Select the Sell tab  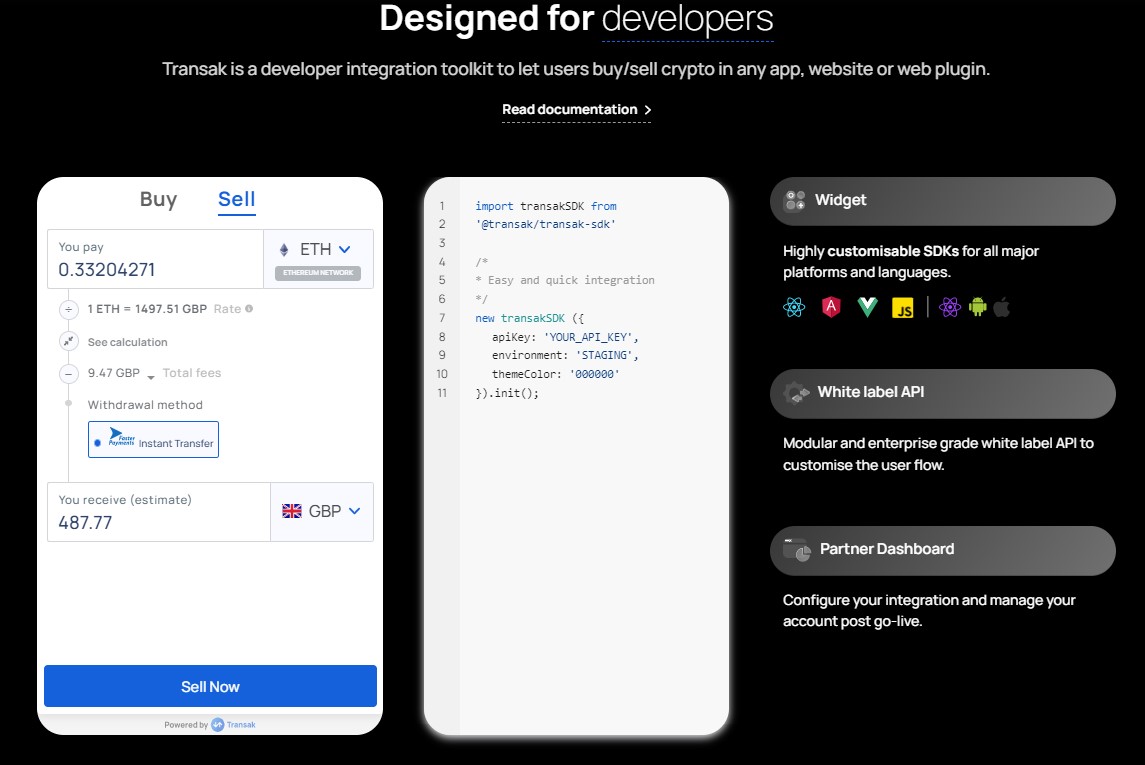tap(237, 199)
